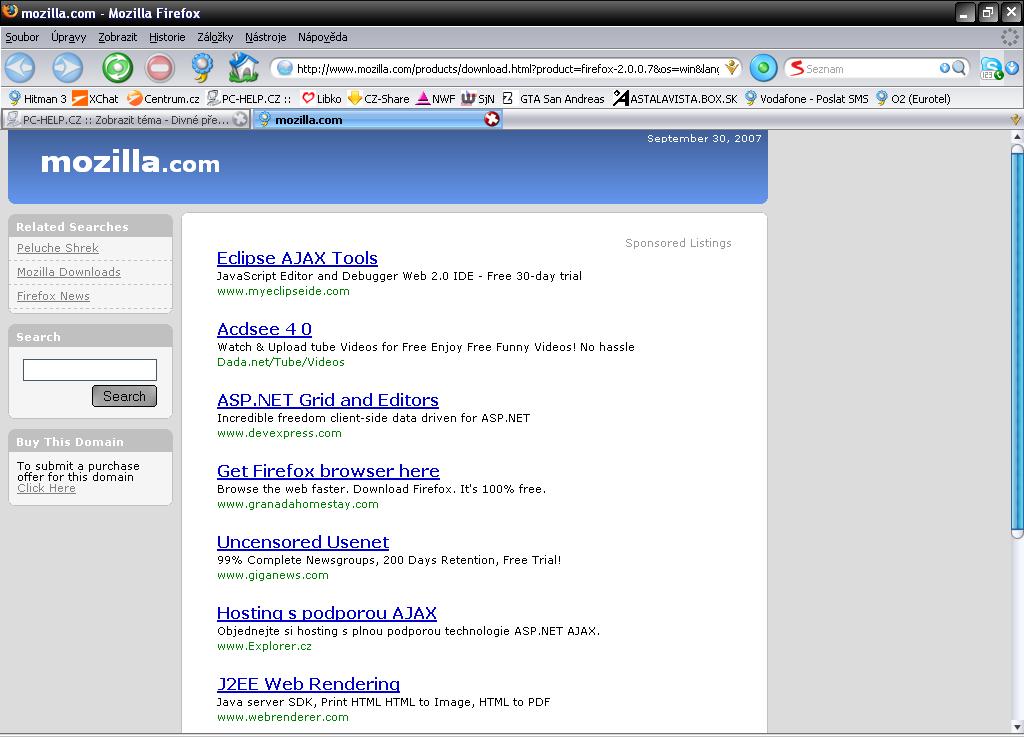
Task: Open the Centrum.cz bookmark
Action: pos(163,98)
